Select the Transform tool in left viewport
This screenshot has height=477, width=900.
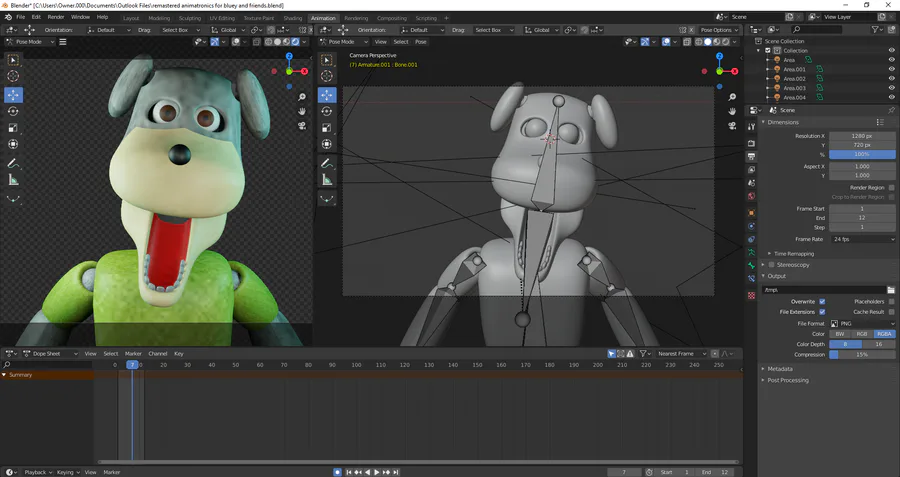(13, 144)
